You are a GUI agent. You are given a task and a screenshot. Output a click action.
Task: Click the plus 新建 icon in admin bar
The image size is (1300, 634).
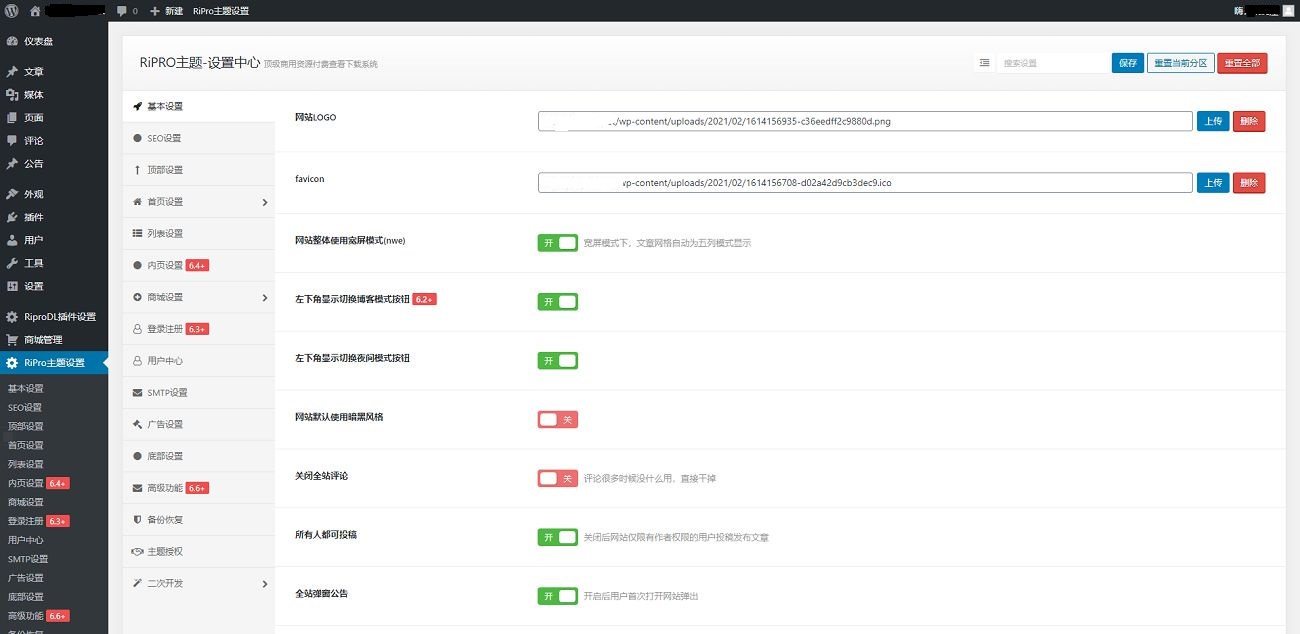pyautogui.click(x=154, y=10)
